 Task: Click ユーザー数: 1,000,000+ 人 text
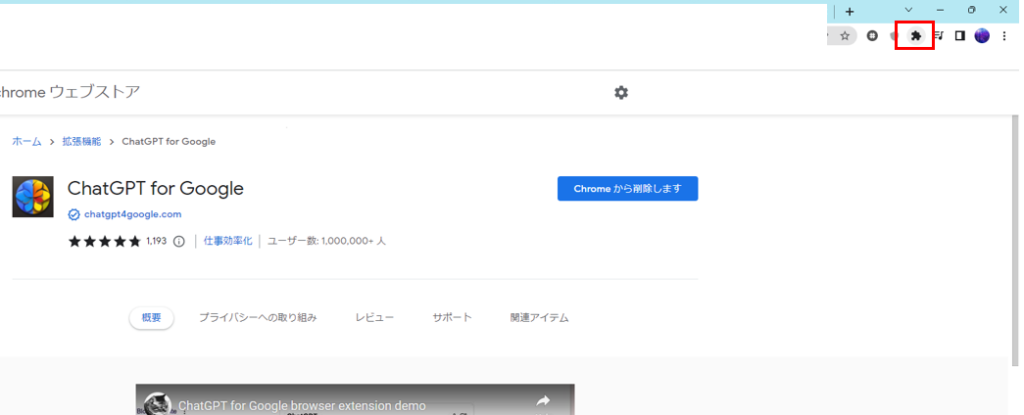tap(327, 241)
